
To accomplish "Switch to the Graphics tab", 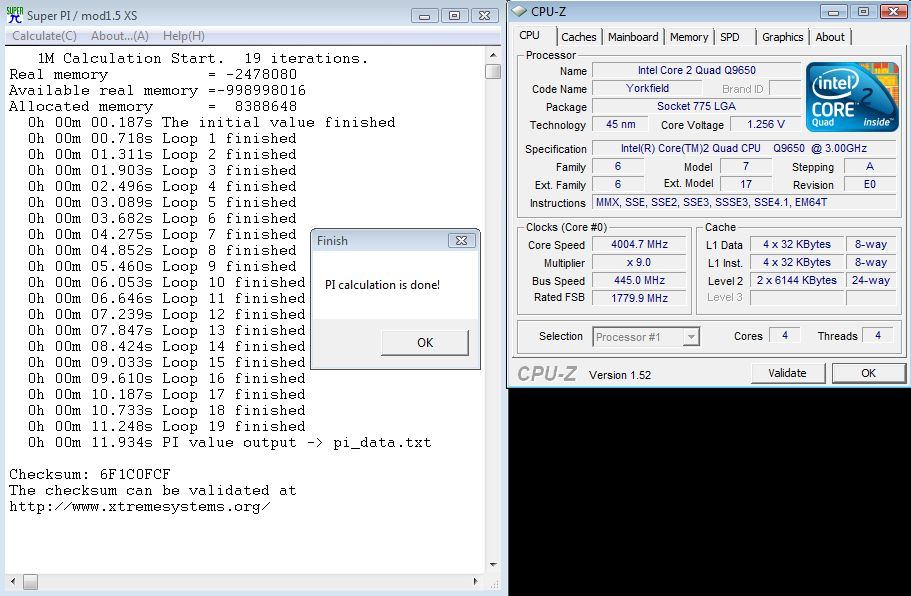I will coord(783,37).
